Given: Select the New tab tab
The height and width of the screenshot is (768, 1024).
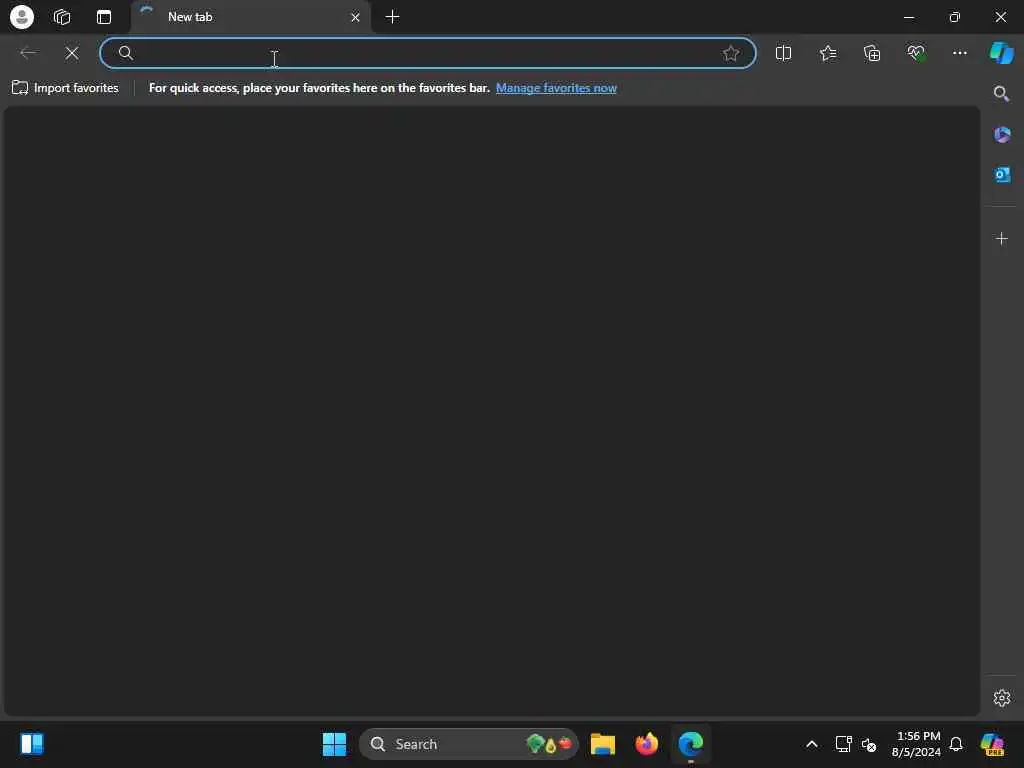Looking at the screenshot, I should coord(251,17).
